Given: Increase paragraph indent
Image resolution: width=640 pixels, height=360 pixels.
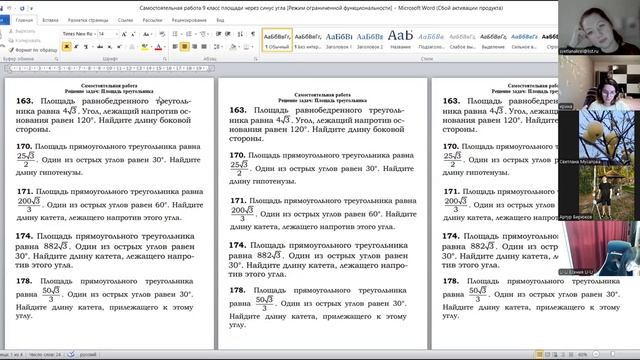Looking at the screenshot, I should [228, 34].
